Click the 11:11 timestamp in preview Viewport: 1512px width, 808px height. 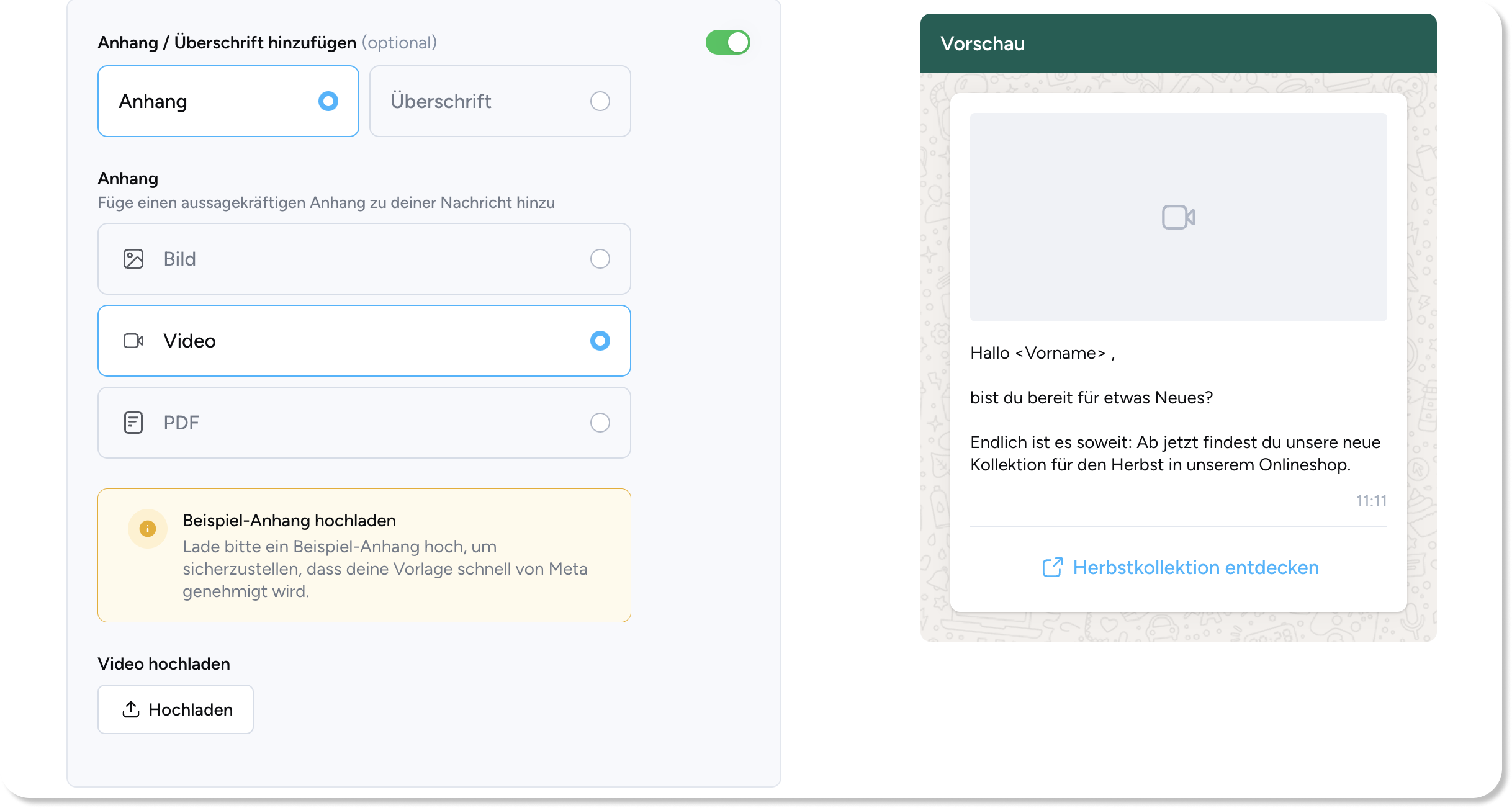1372,501
